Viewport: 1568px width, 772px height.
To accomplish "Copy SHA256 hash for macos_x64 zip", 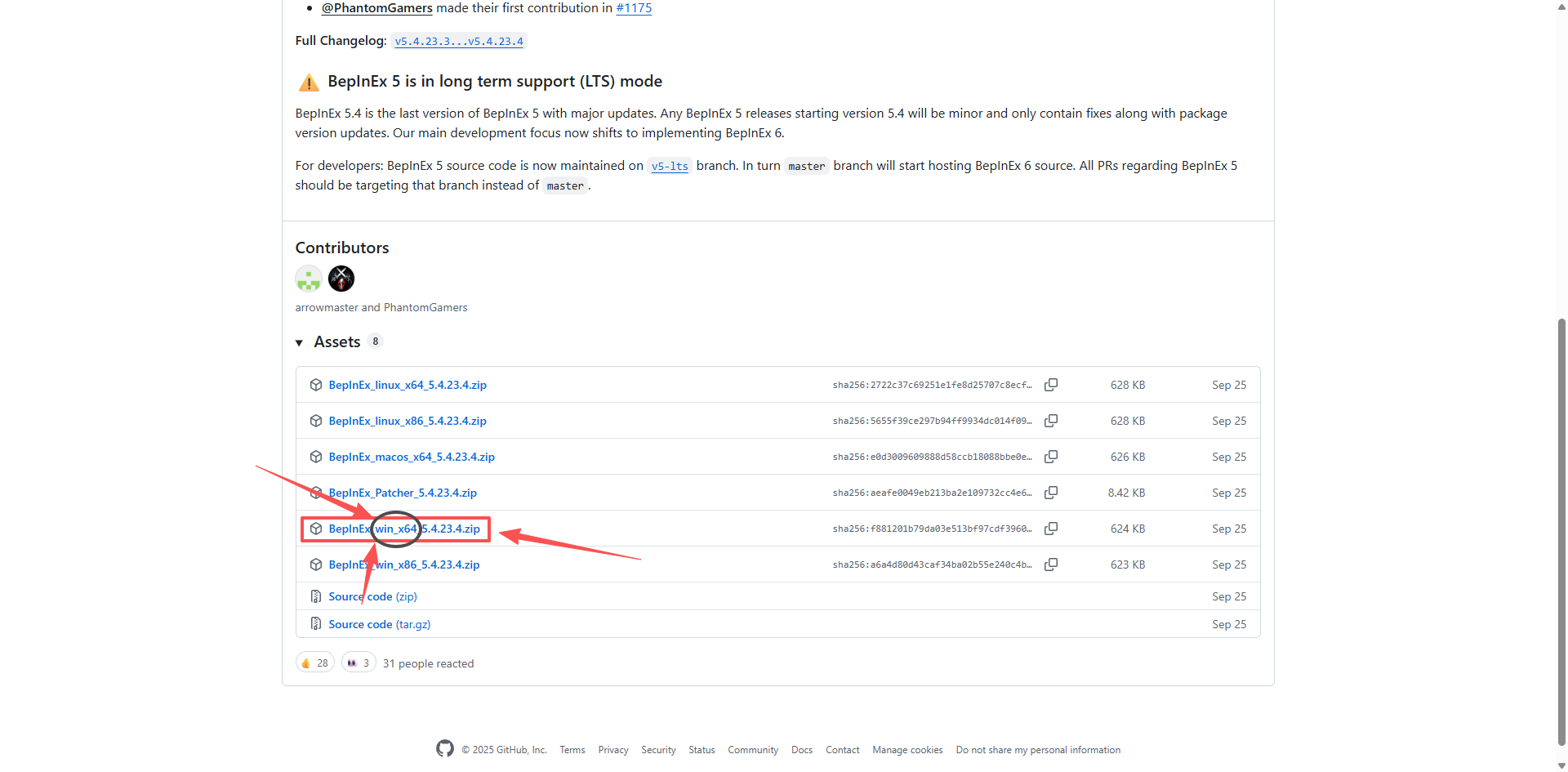I will click(1051, 457).
